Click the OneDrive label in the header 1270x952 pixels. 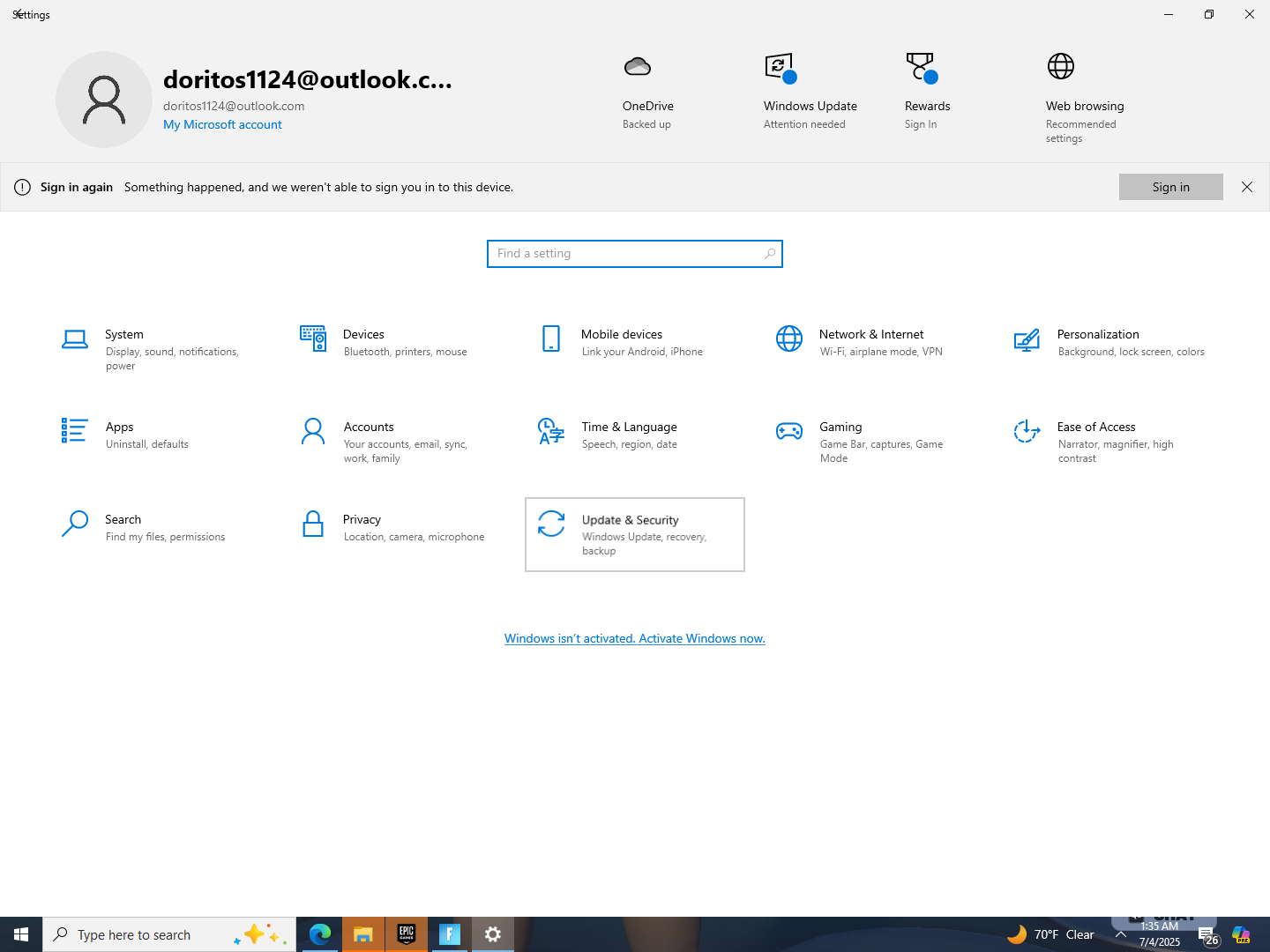pos(648,106)
